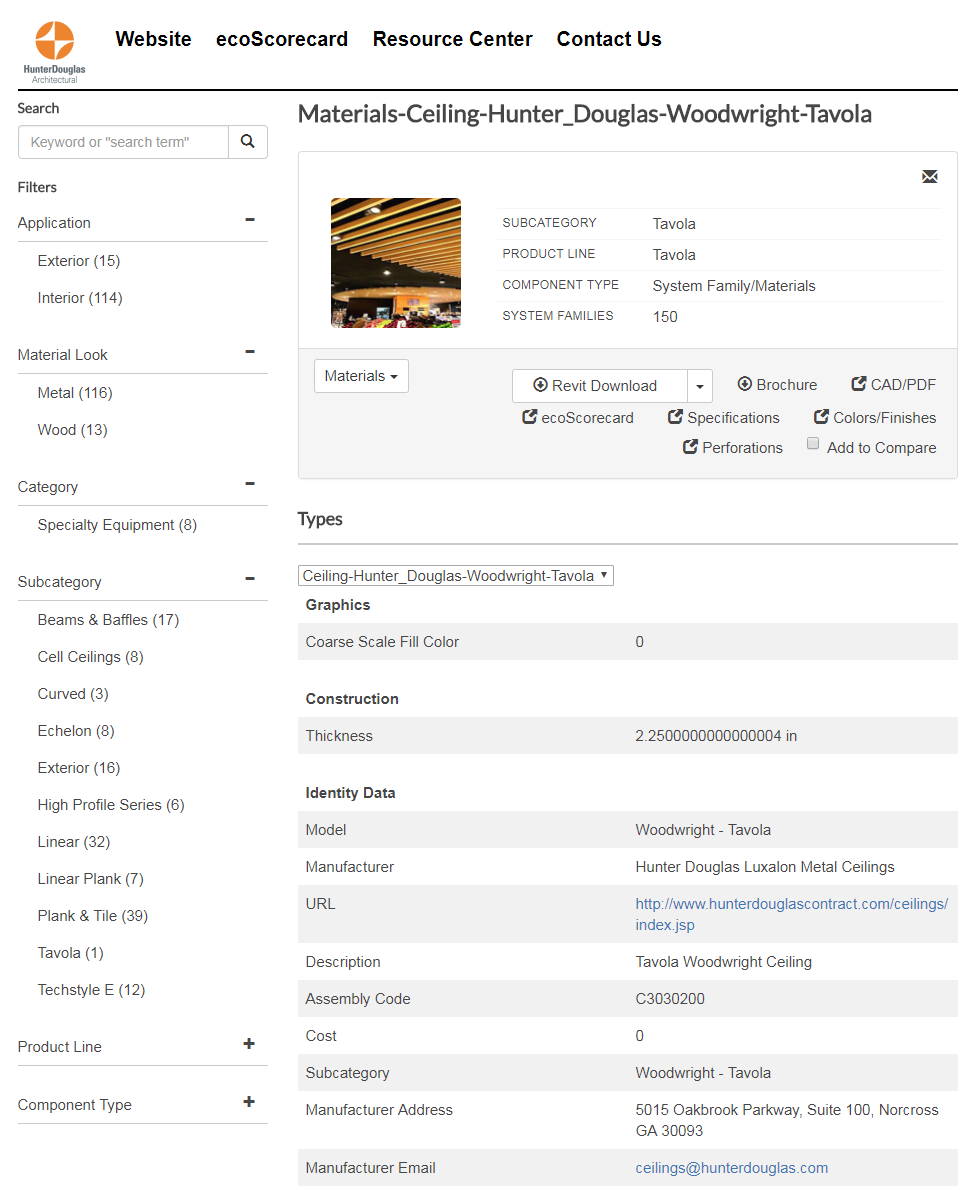Screen dimensions: 980x1199
Task: Filter by Linear (32) subcategory
Action: click(74, 842)
